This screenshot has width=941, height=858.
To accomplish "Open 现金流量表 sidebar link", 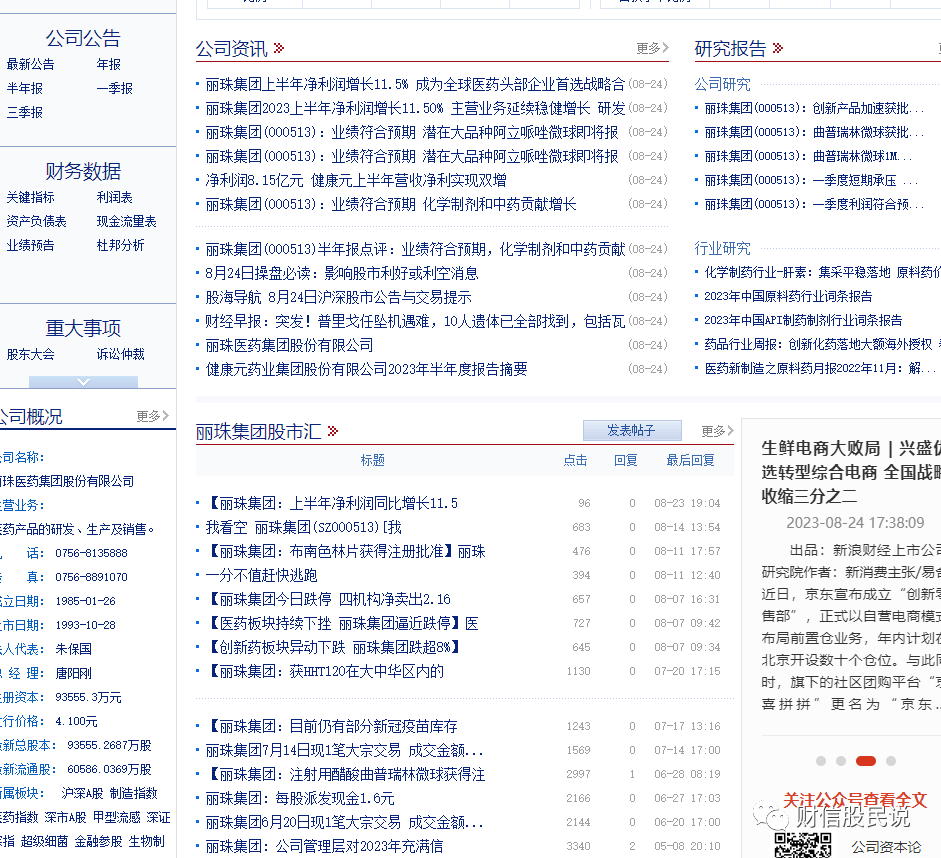I will (x=127, y=221).
